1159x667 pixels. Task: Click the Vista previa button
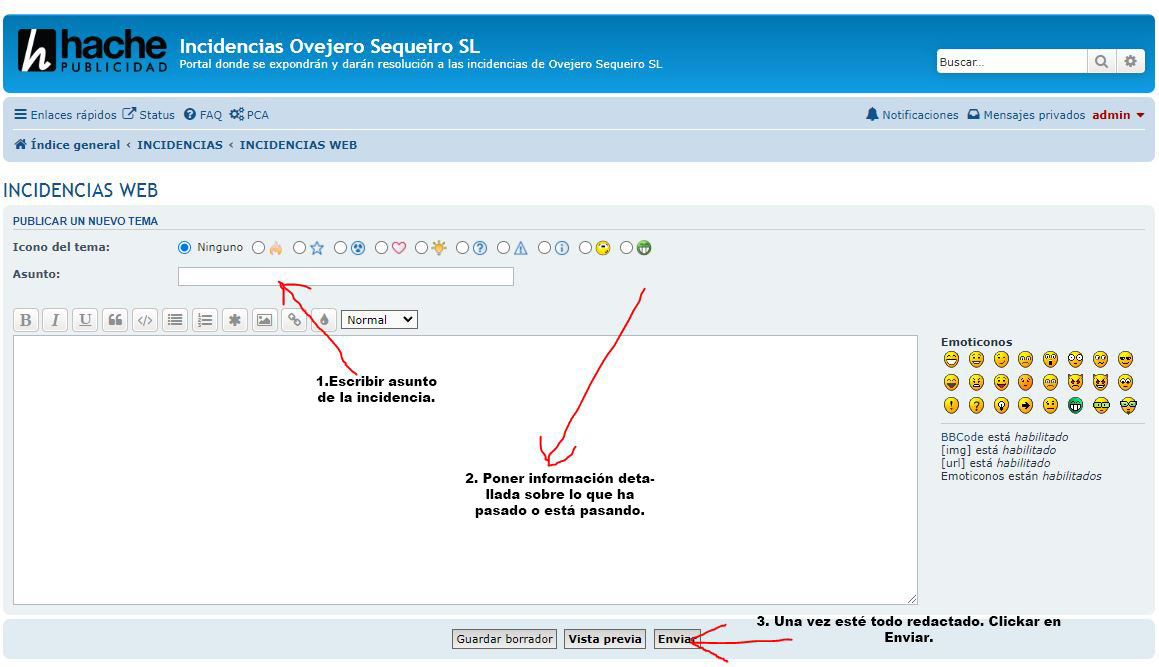[x=605, y=639]
